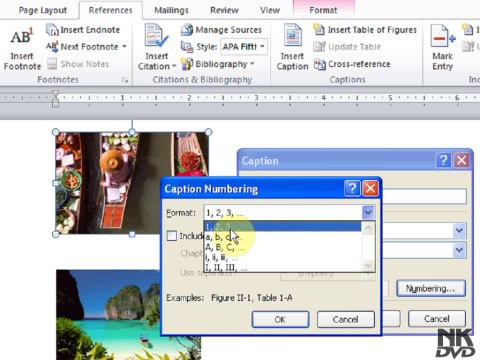Confirm with OK in Caption Numbering
Viewport: 480px width, 360px height.
coord(280,319)
